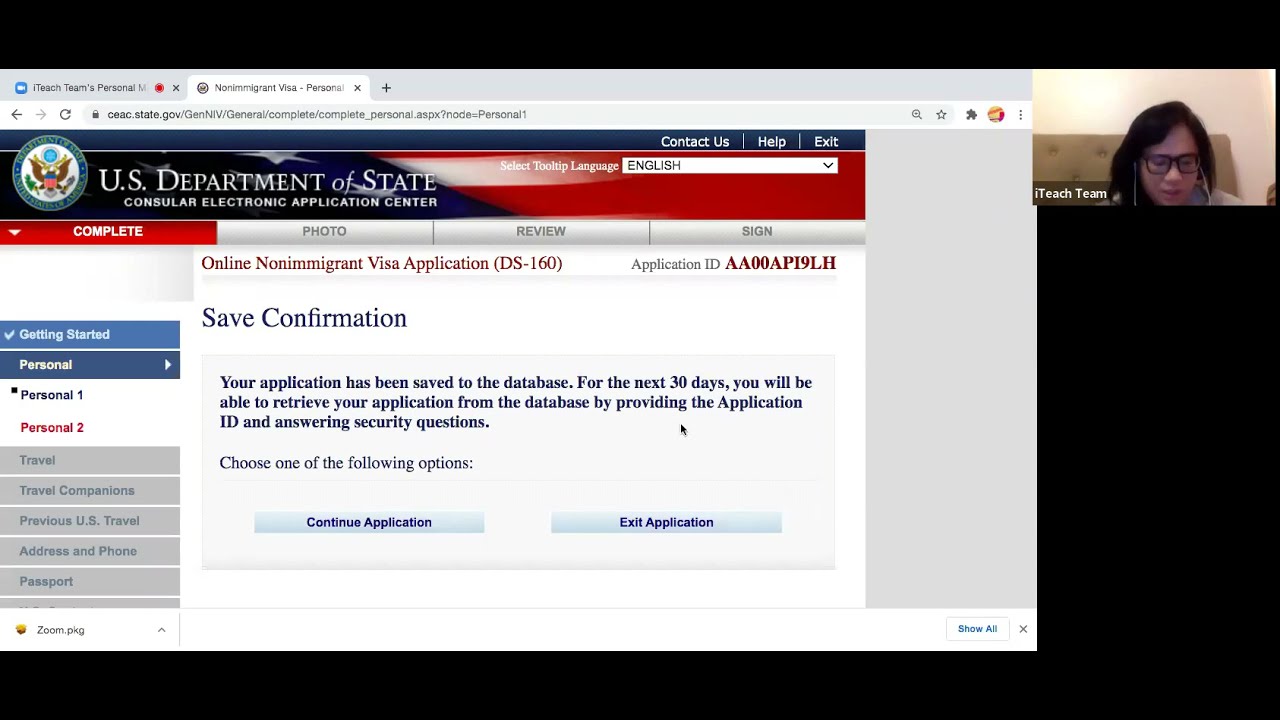Expand the Zoom.pkg download options chevron
This screenshot has width=1280, height=720.
point(161,630)
